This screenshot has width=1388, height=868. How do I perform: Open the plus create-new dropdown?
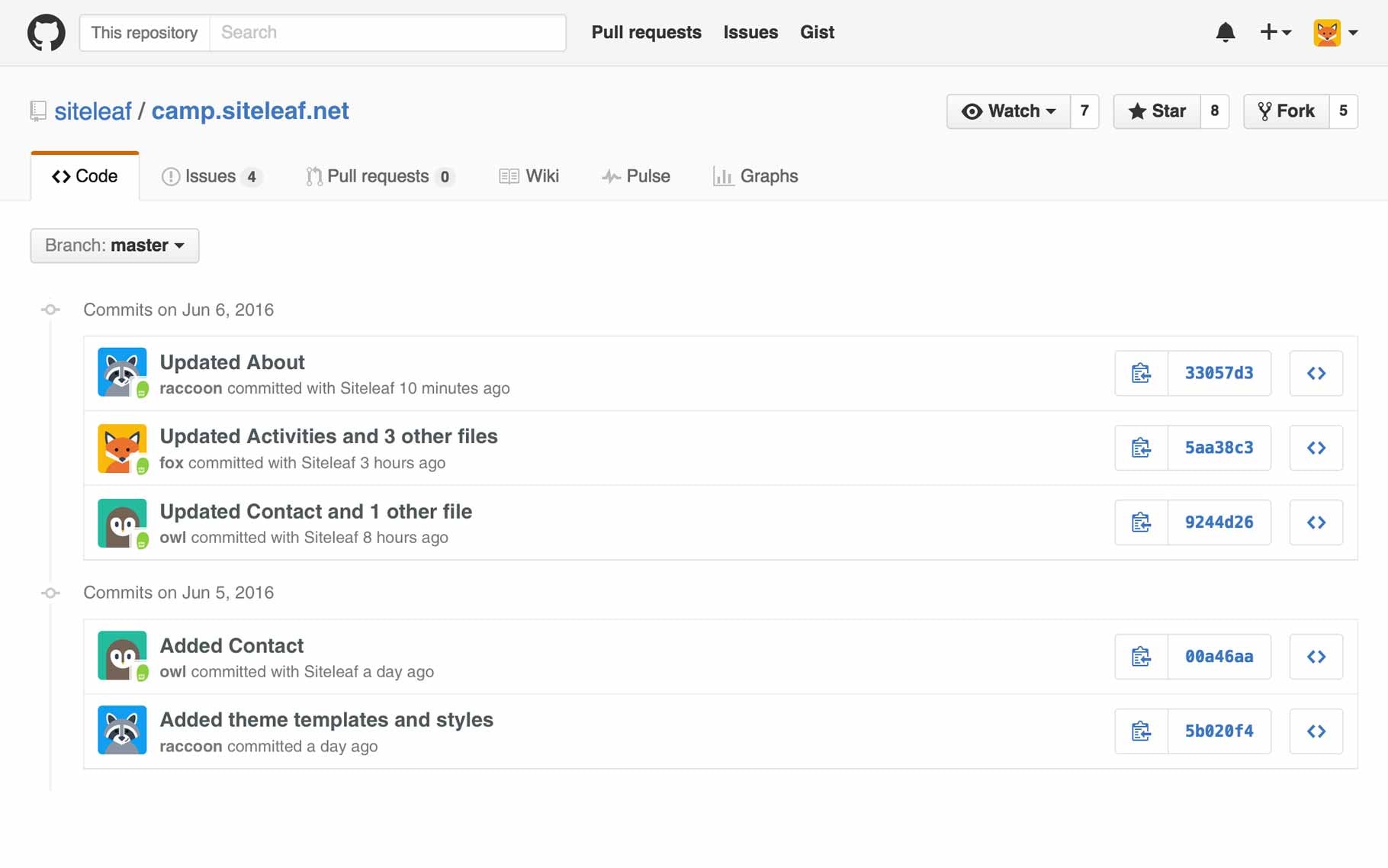1275,32
